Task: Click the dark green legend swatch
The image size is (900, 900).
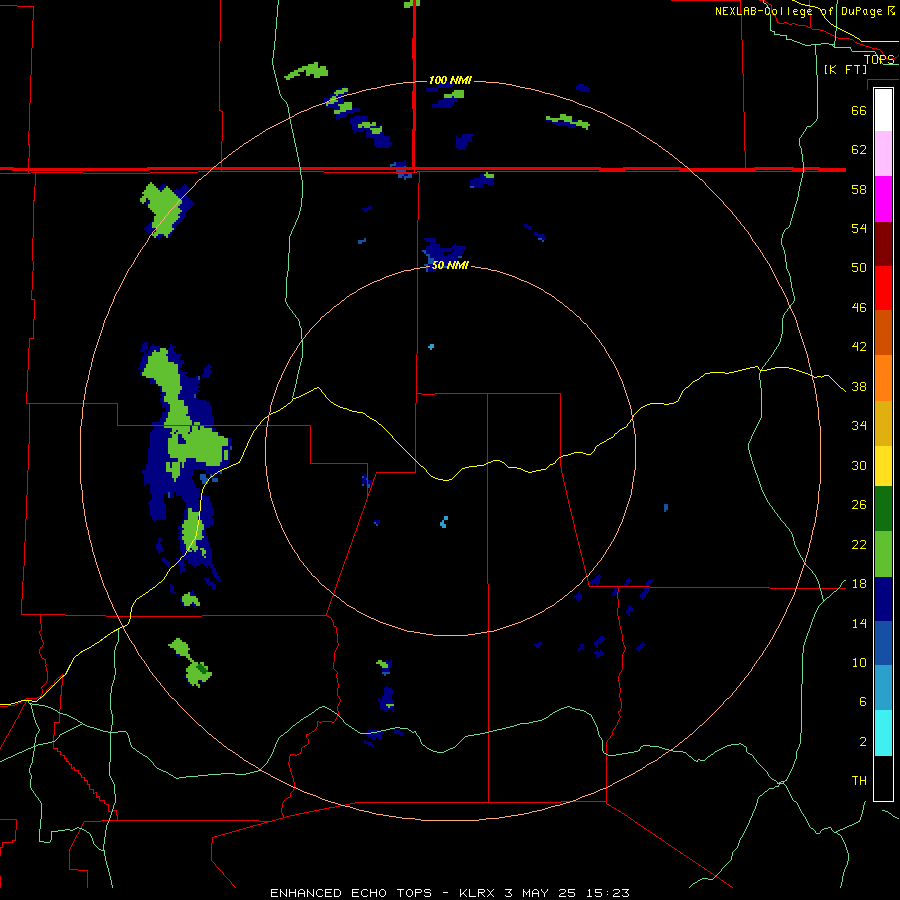Action: (883, 509)
